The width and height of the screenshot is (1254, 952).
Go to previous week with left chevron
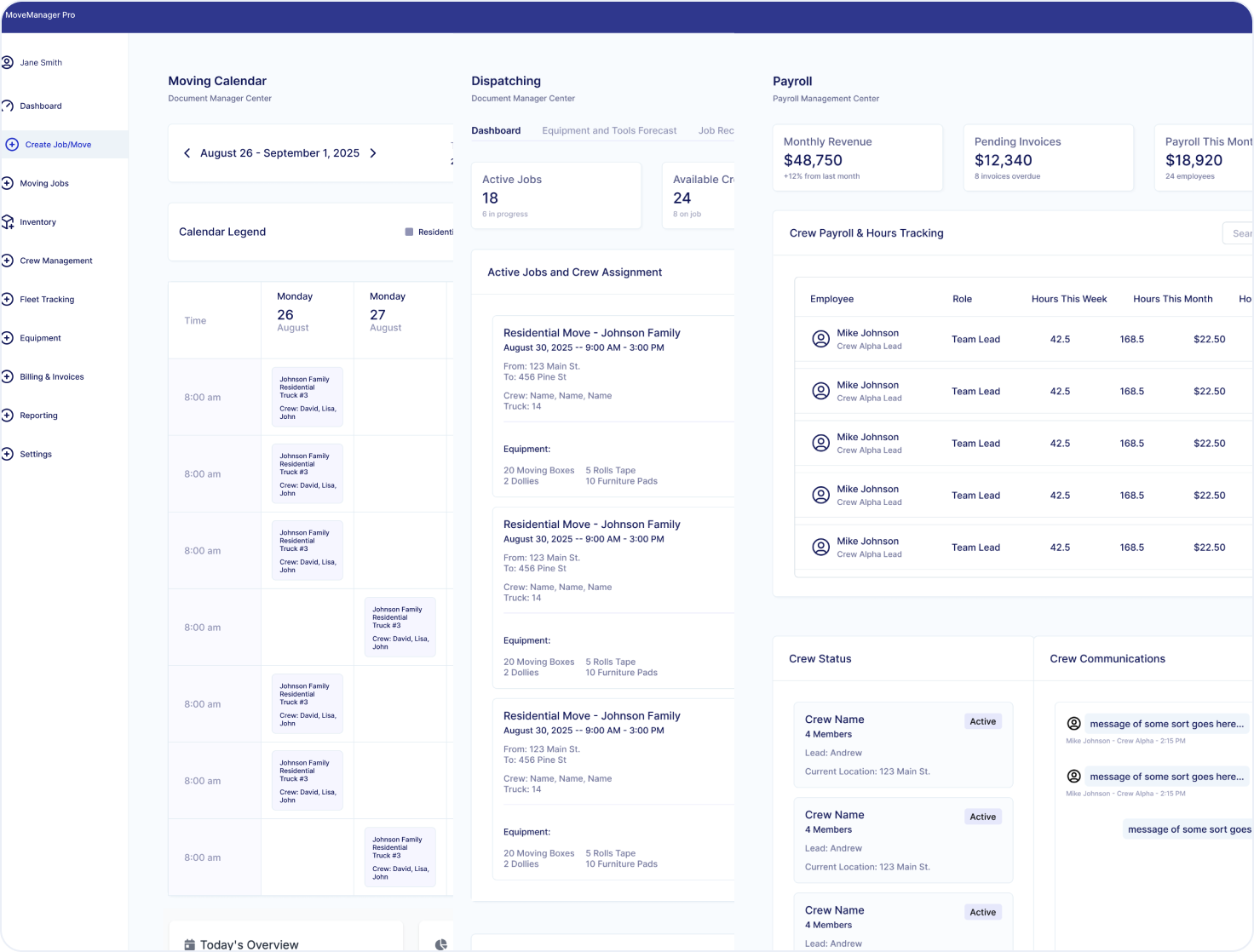coord(187,153)
